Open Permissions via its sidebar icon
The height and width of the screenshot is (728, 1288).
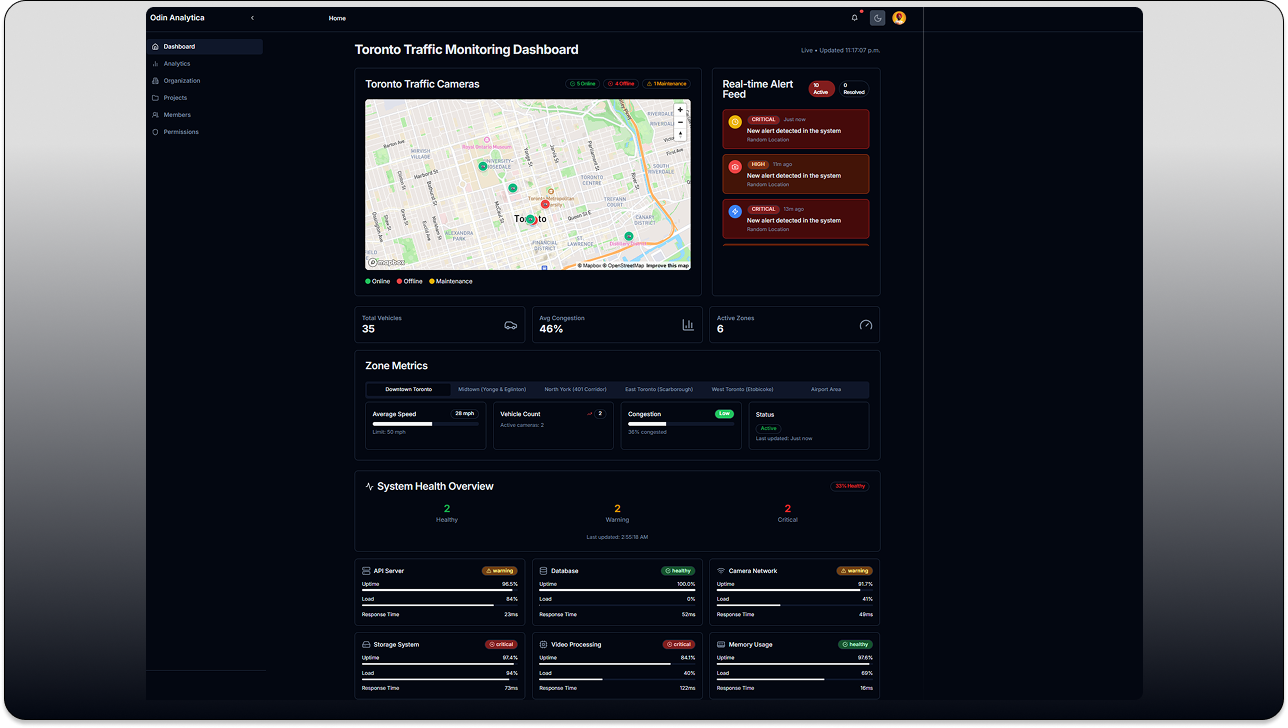(155, 131)
